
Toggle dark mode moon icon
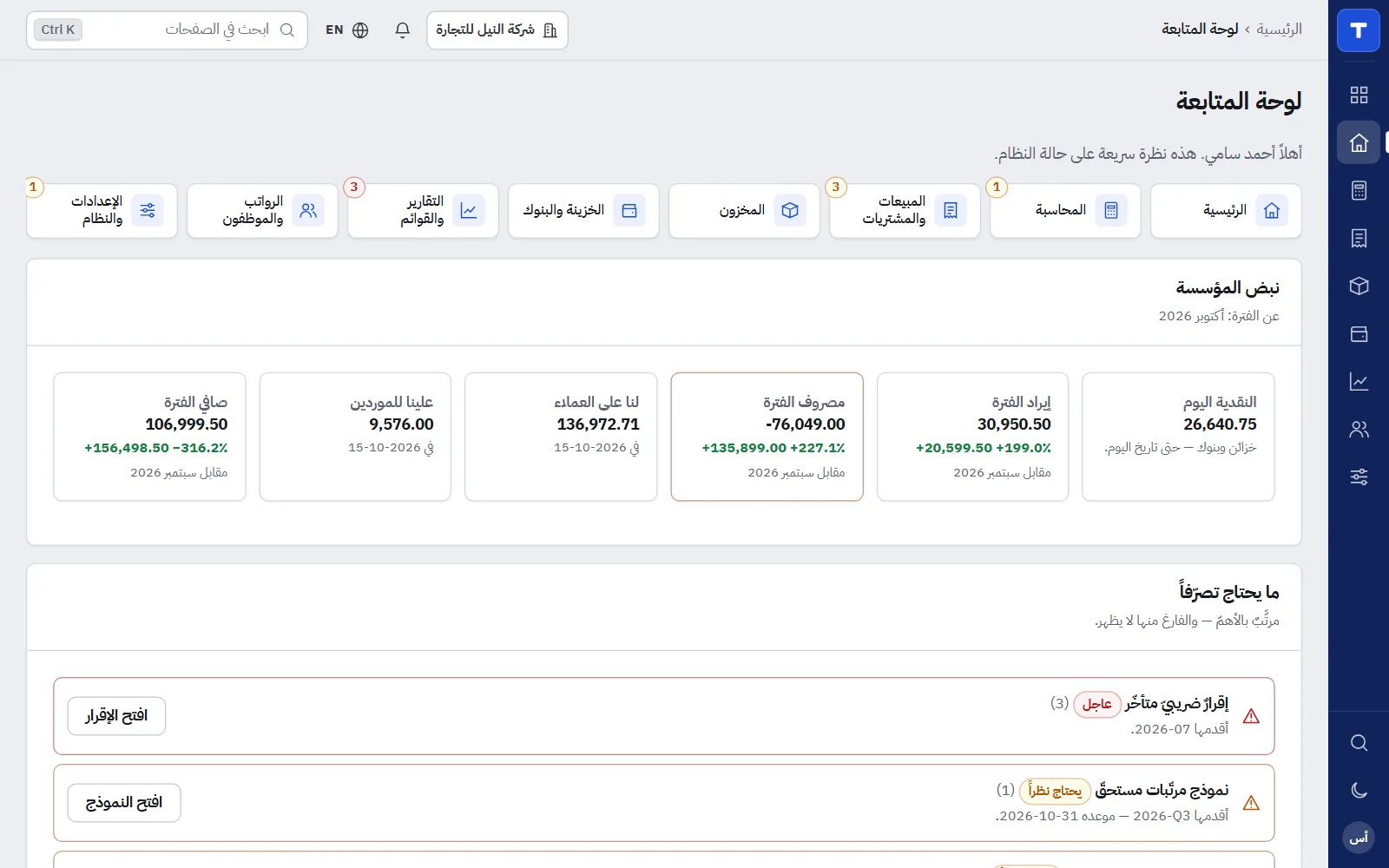1359,790
